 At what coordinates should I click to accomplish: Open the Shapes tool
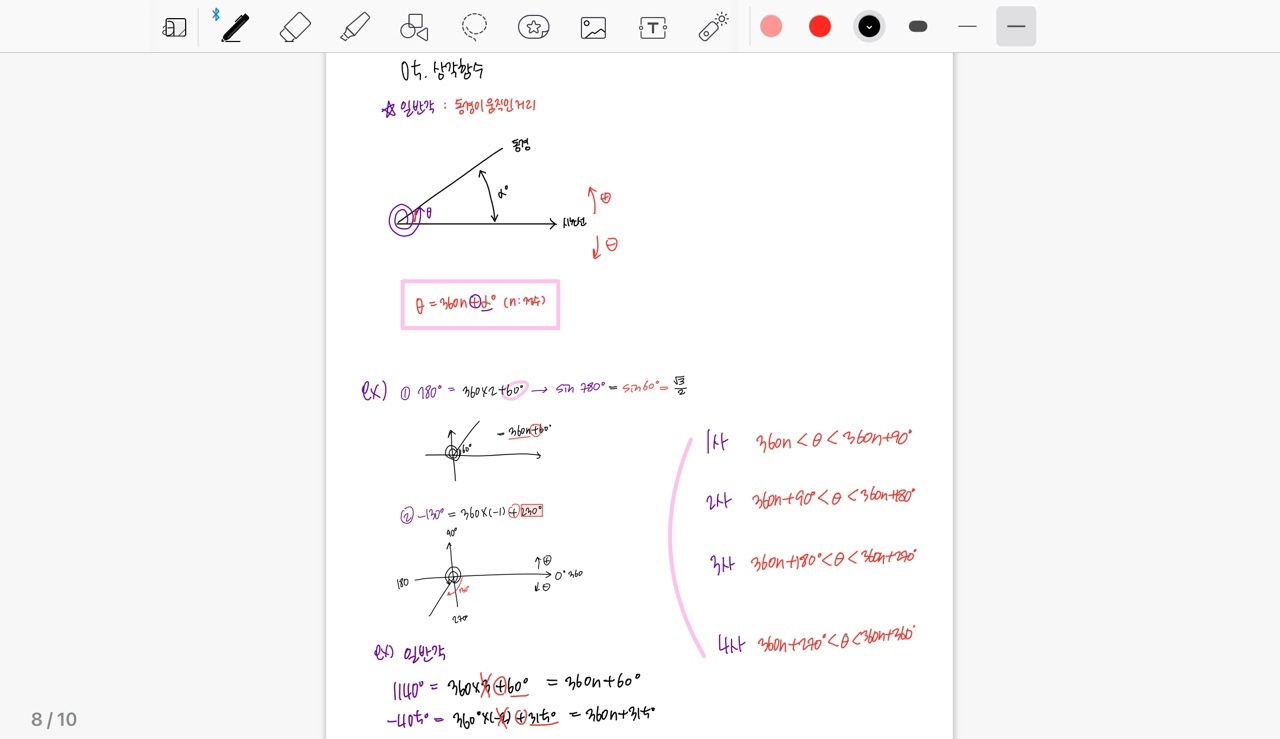click(414, 27)
